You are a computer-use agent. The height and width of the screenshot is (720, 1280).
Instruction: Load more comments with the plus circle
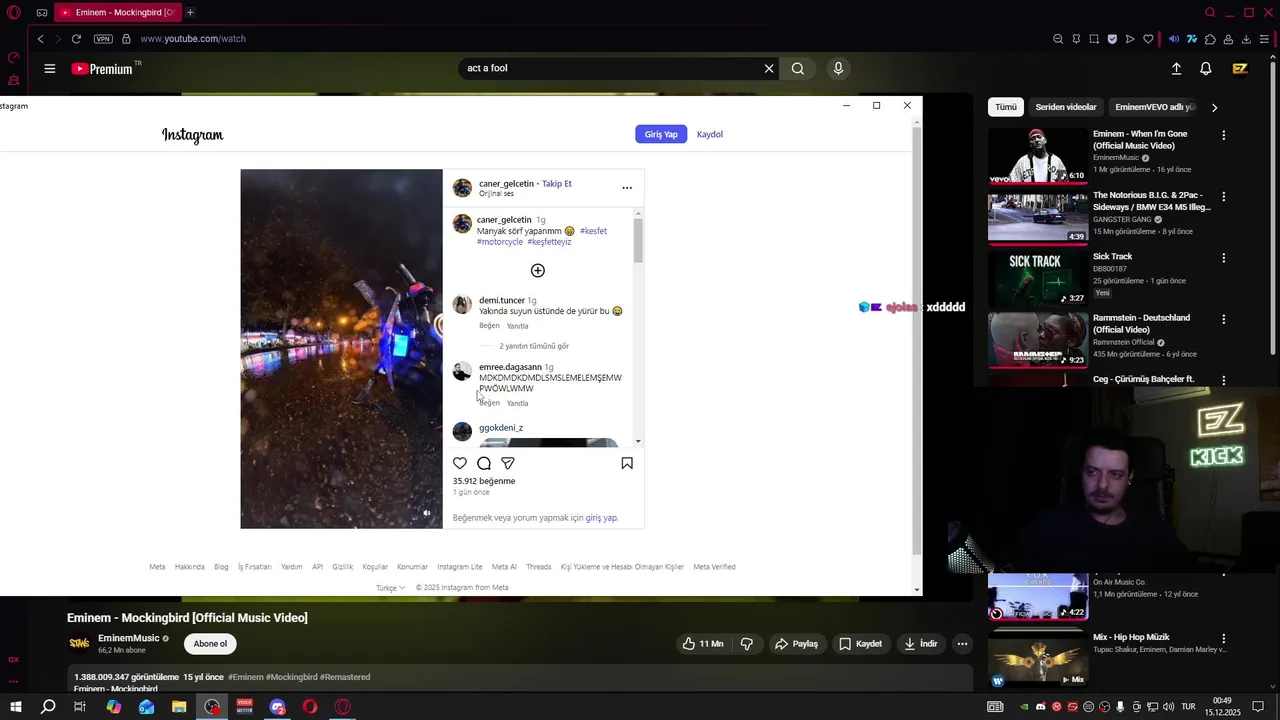coord(538,270)
